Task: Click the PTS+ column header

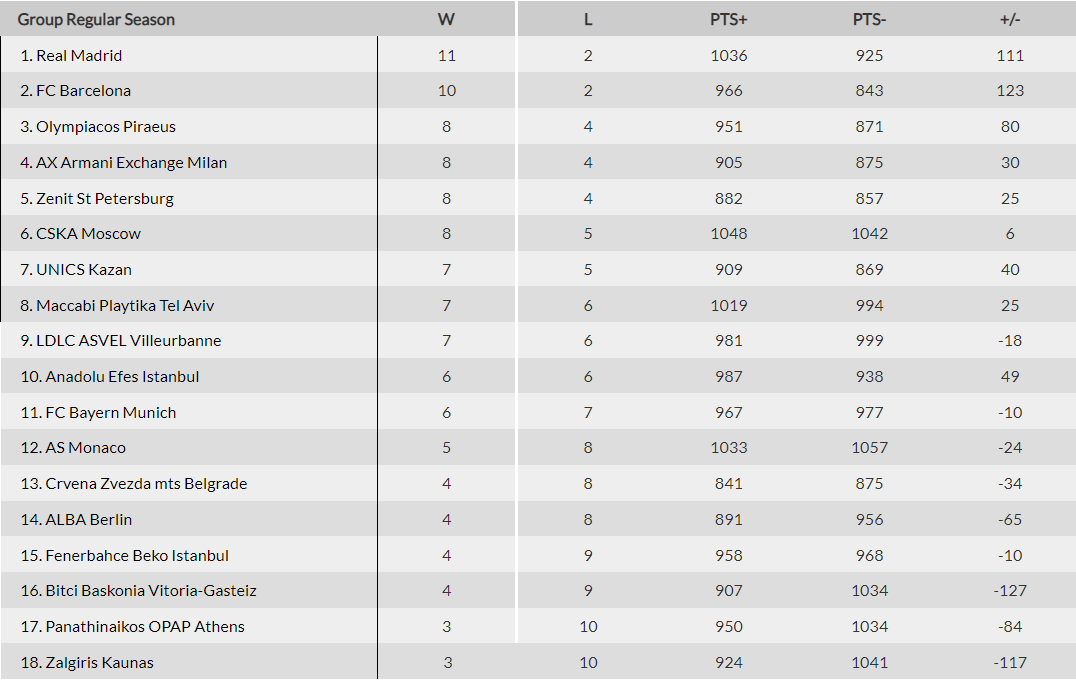Action: (x=729, y=19)
